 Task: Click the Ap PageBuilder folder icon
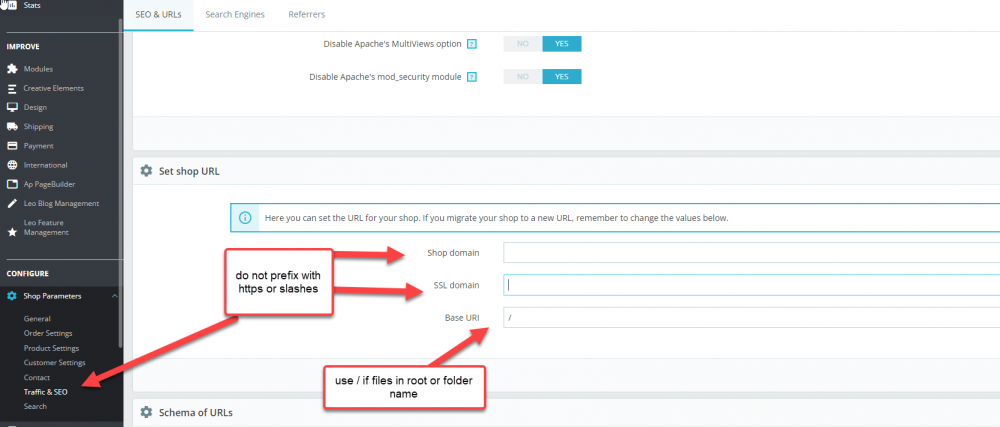pyautogui.click(x=11, y=184)
